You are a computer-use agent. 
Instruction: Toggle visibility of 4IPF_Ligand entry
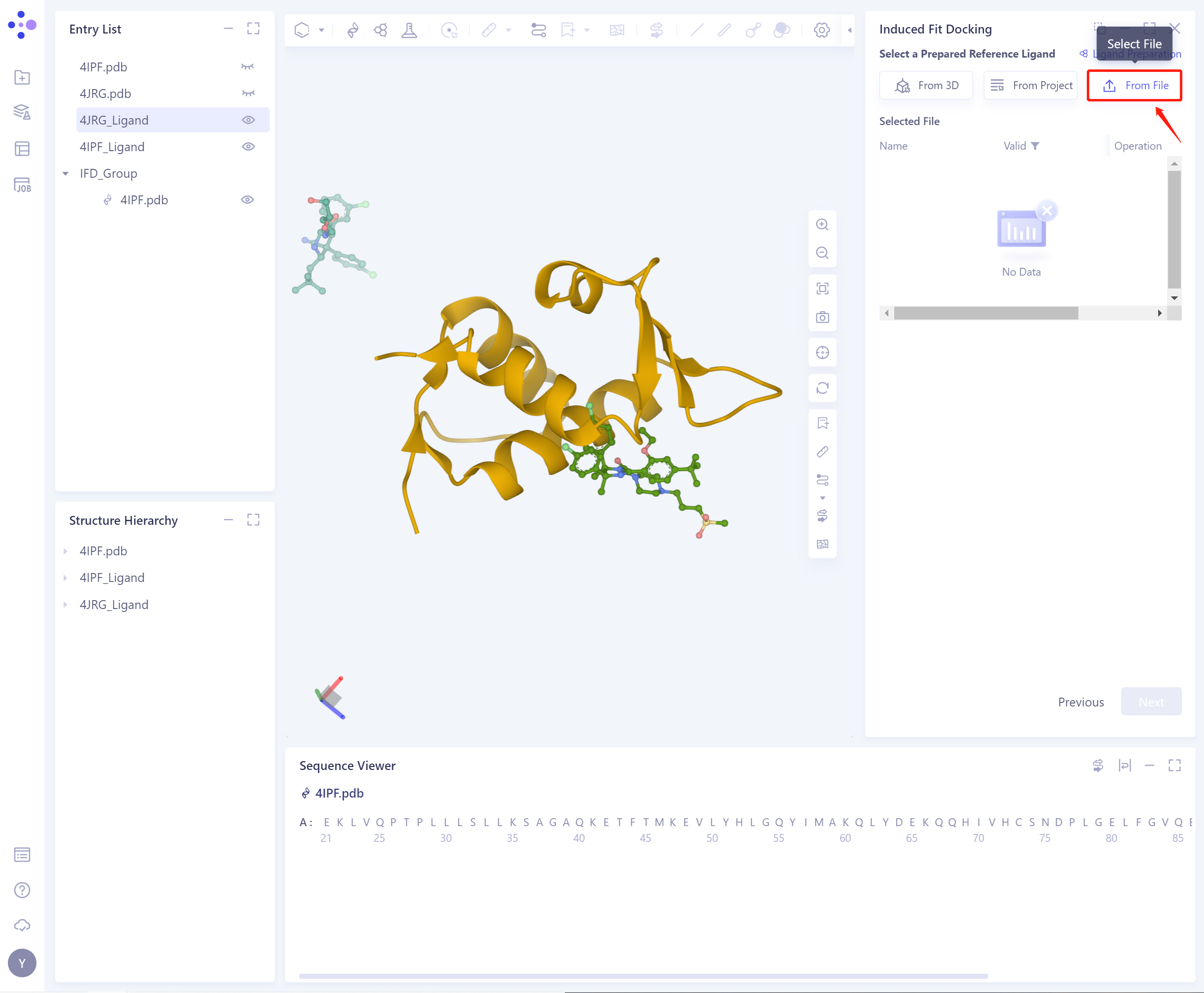(248, 147)
